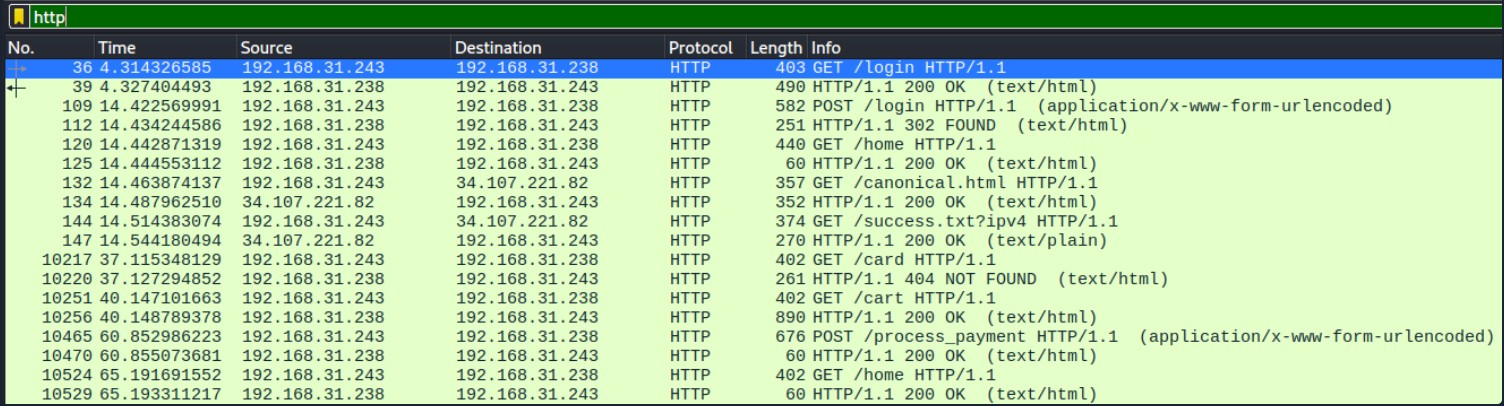Click the display filter bookmark icon

[17, 17]
